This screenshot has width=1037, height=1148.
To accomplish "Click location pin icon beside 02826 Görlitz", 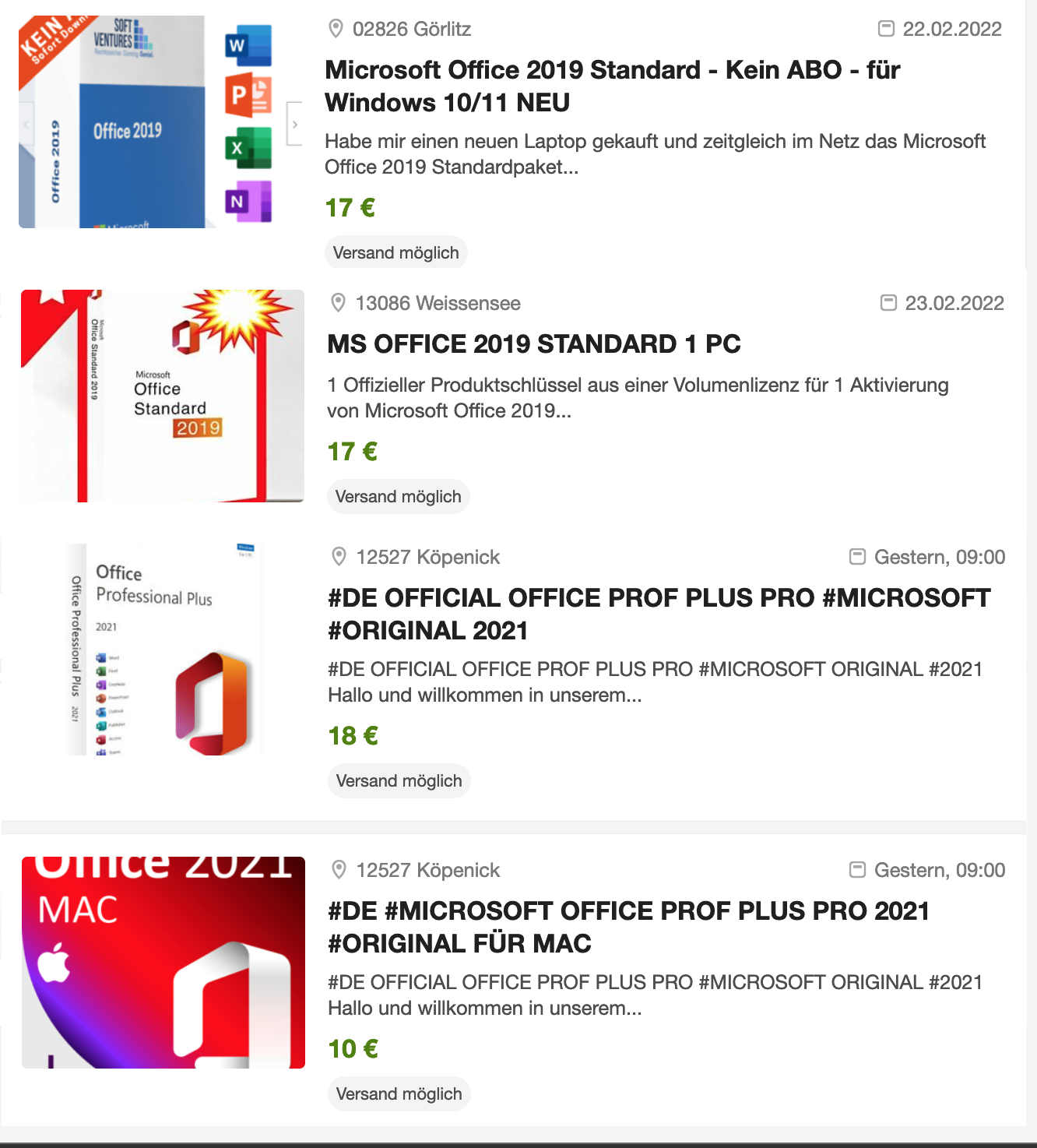I will (336, 29).
